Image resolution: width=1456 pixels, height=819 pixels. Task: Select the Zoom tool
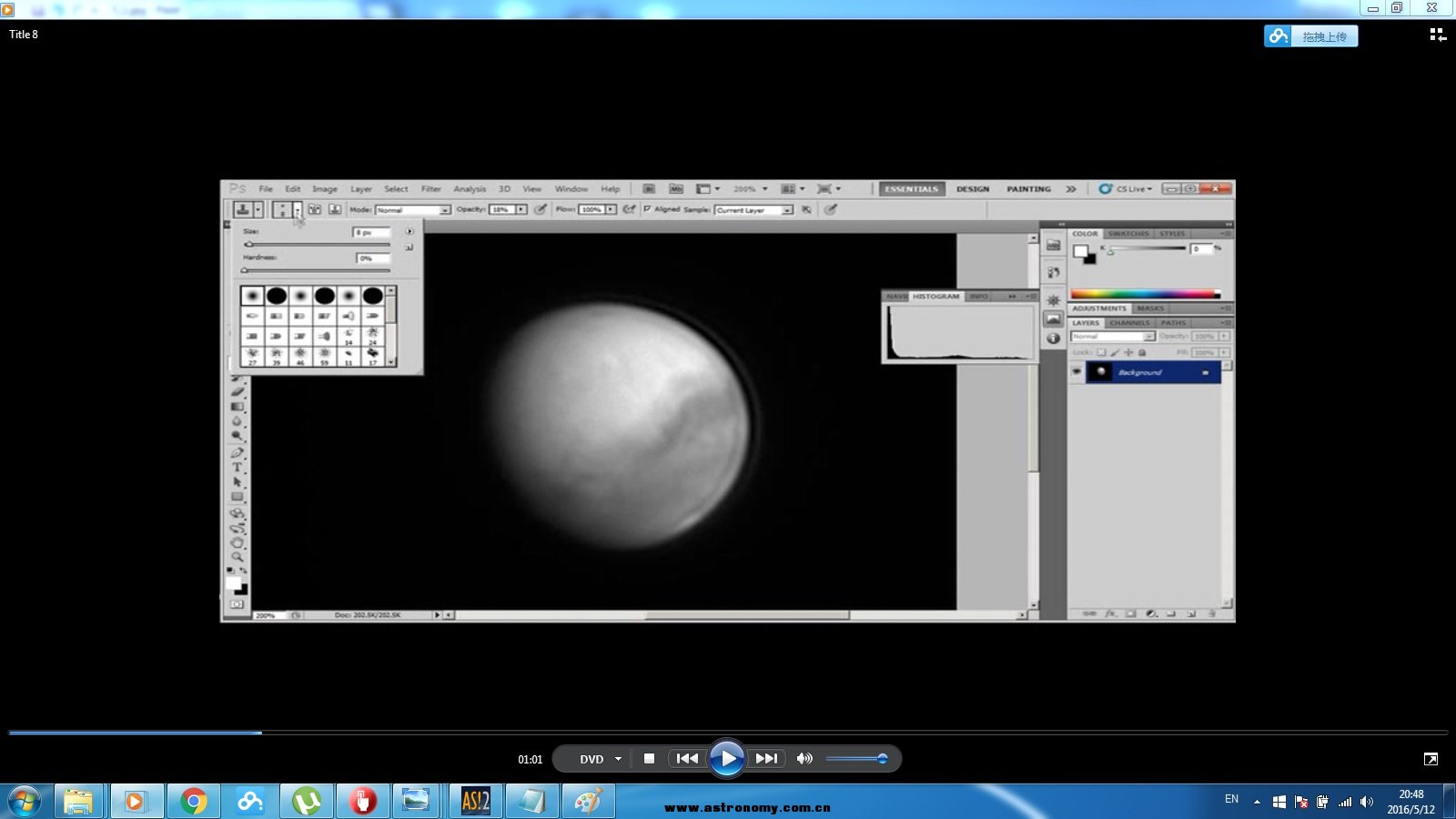[x=238, y=557]
